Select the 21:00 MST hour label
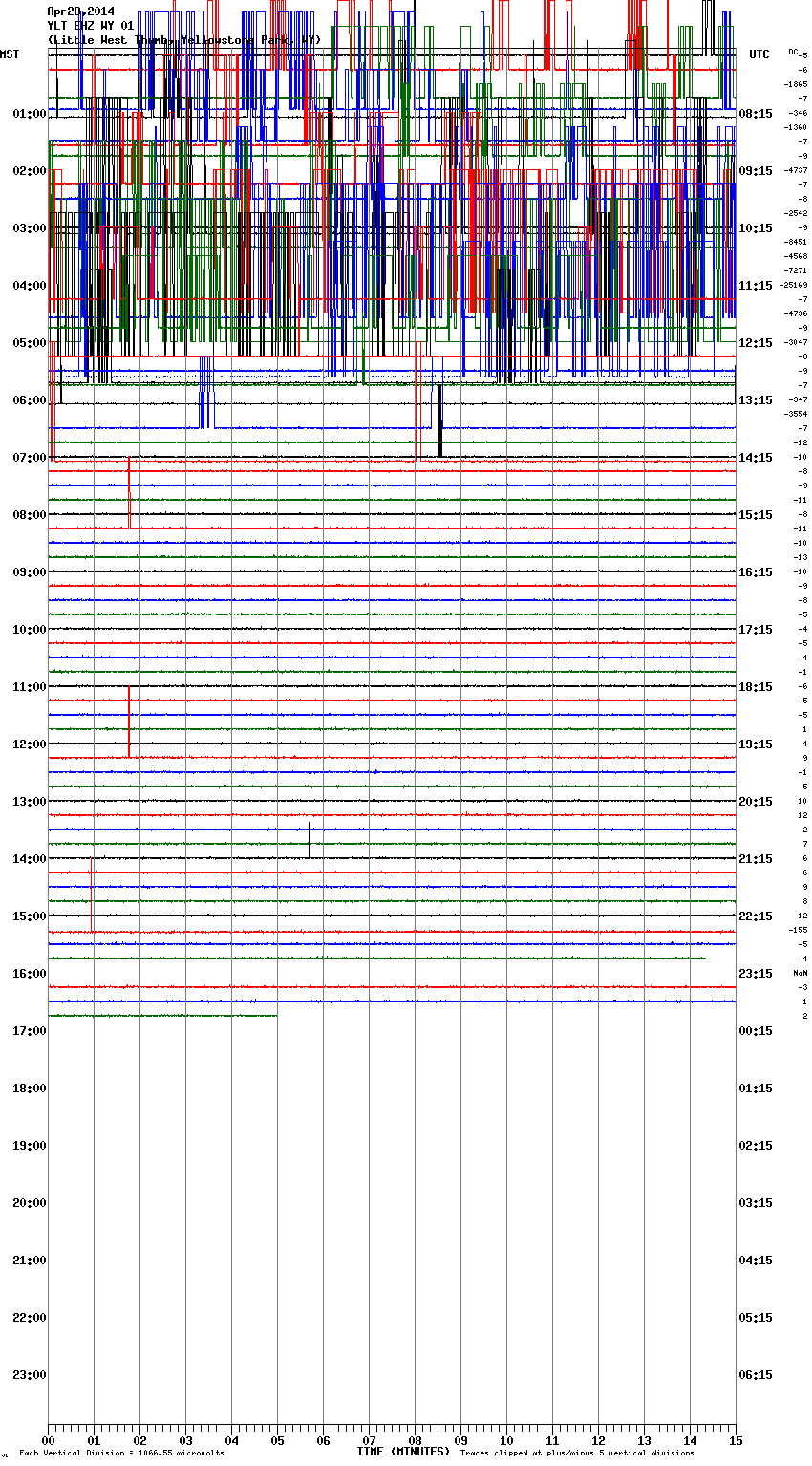Screen dimensions: 812x1466 [x=30, y=1261]
